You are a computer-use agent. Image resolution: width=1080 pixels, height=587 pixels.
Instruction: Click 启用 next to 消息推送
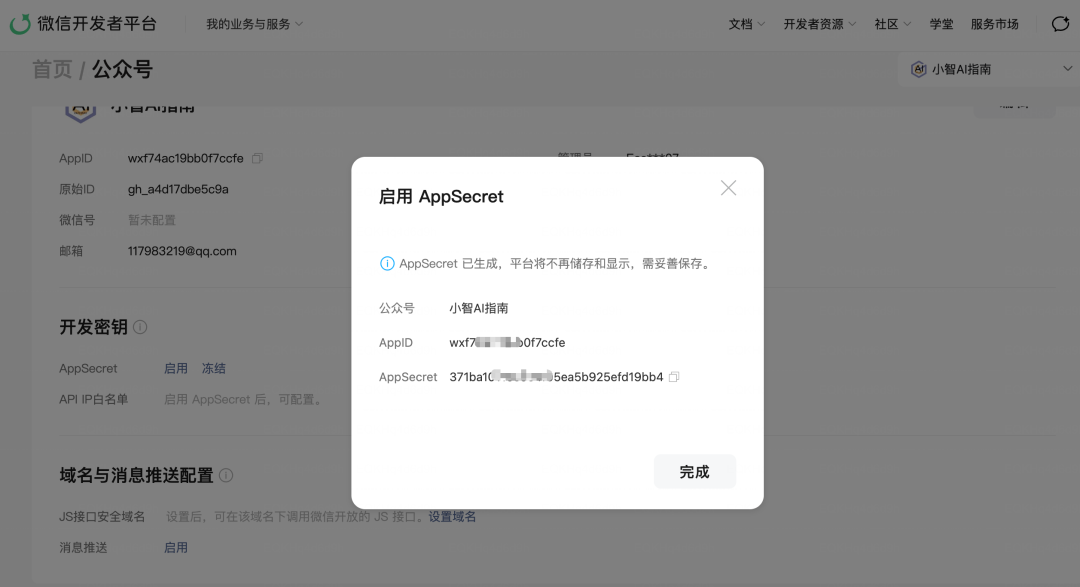coord(176,548)
